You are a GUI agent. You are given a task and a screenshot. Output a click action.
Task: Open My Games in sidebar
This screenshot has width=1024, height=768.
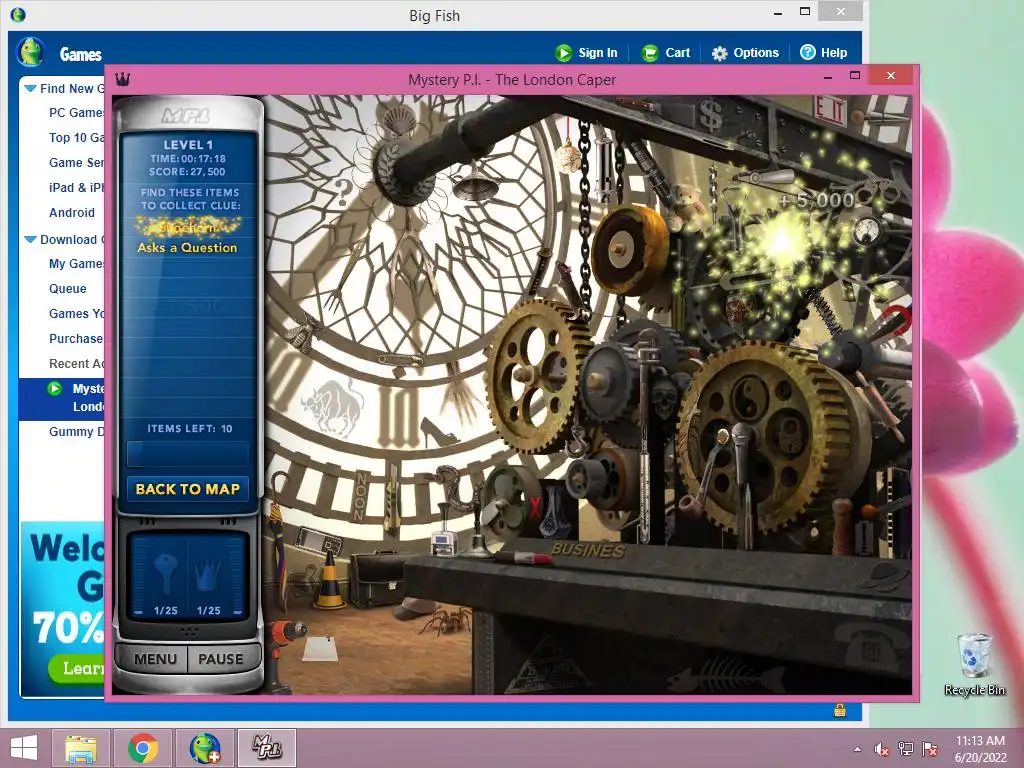click(x=76, y=263)
